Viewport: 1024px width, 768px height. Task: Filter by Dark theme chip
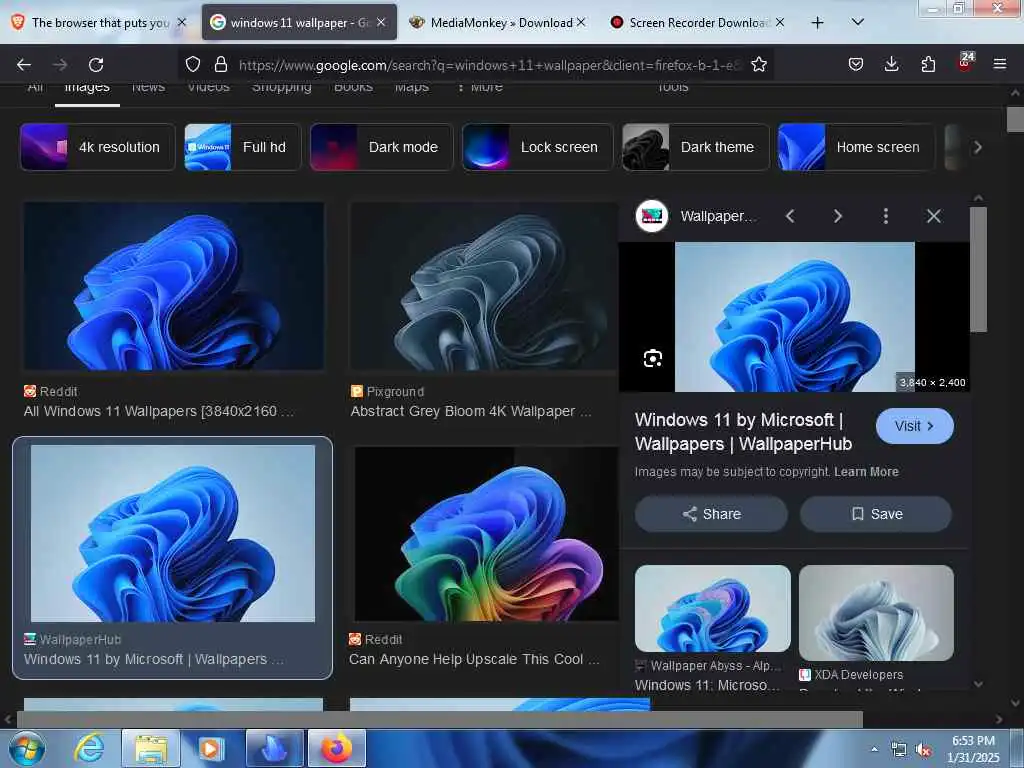tap(696, 147)
